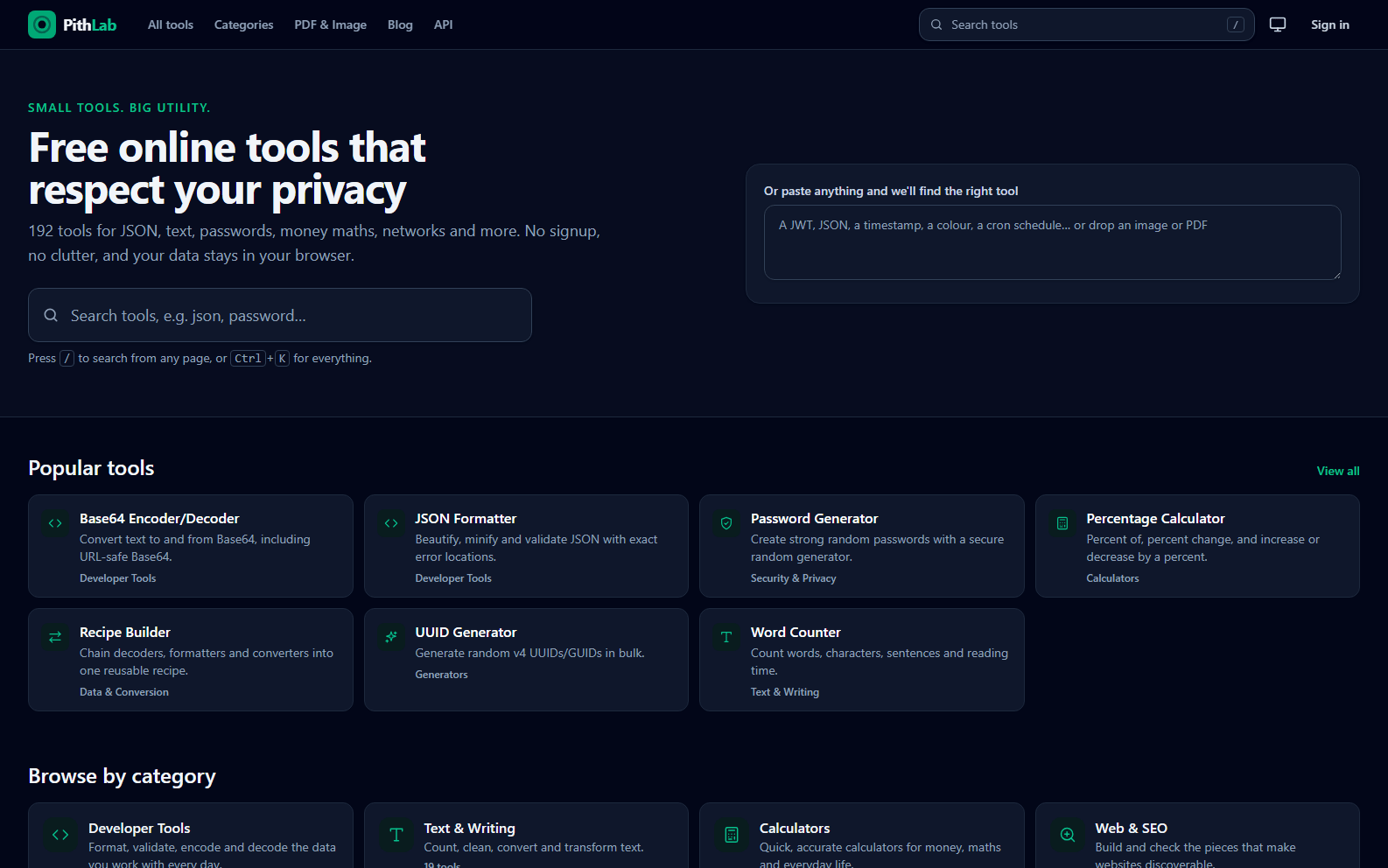Click the Calculators category icon
This screenshot has width=1388, height=868.
(732, 835)
